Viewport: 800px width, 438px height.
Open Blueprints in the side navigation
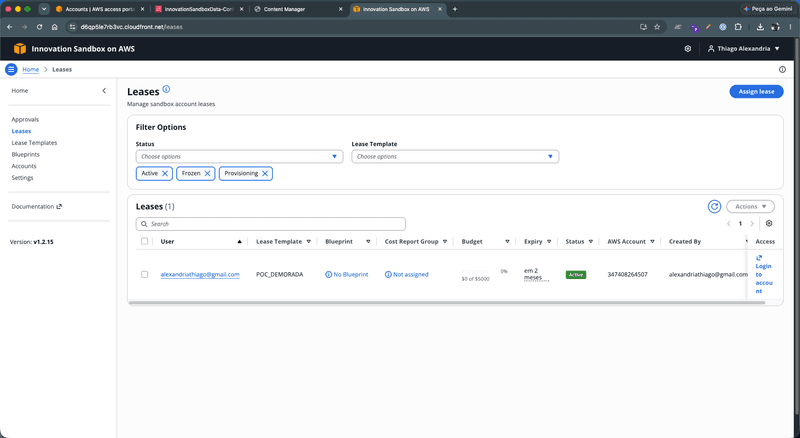tap(26, 155)
